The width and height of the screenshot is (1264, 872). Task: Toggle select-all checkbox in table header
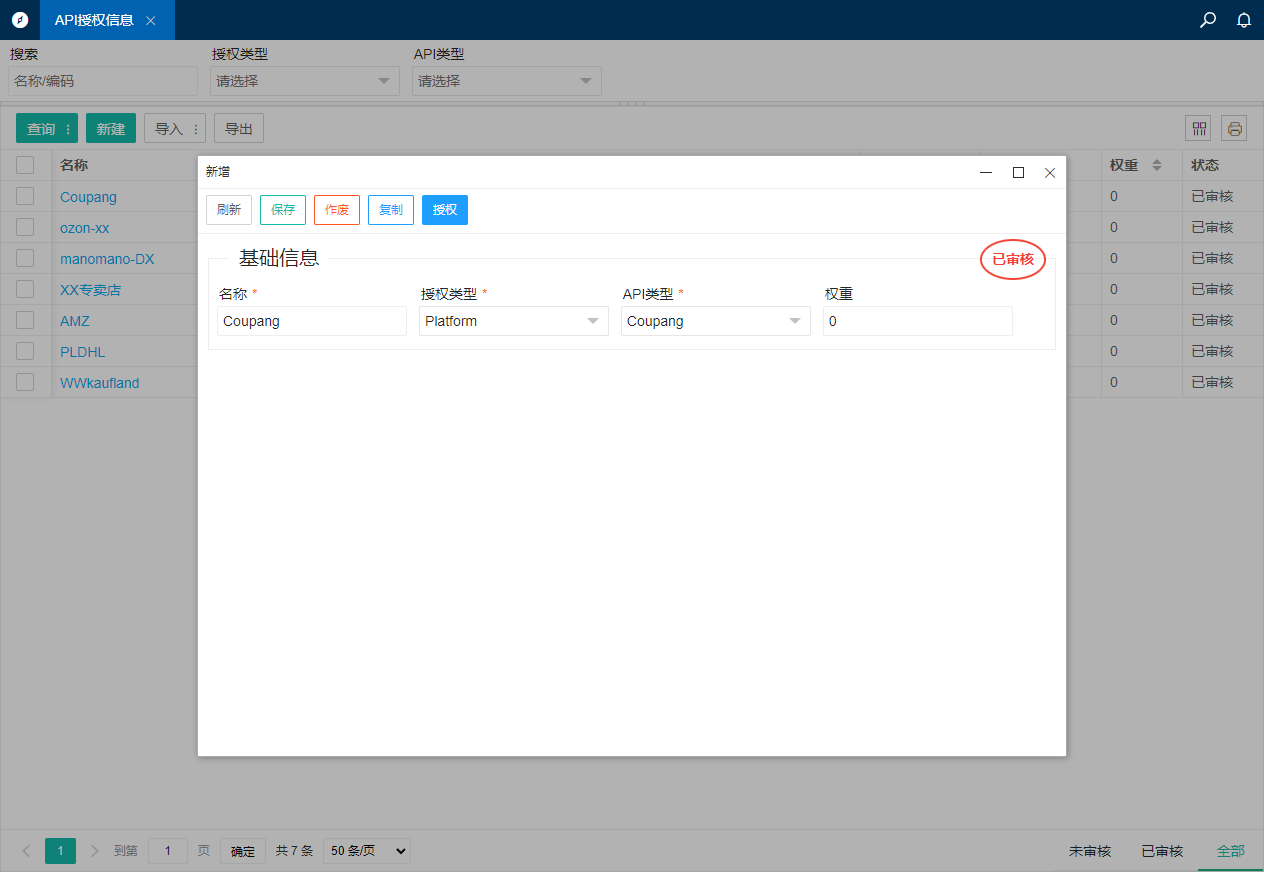(25, 165)
